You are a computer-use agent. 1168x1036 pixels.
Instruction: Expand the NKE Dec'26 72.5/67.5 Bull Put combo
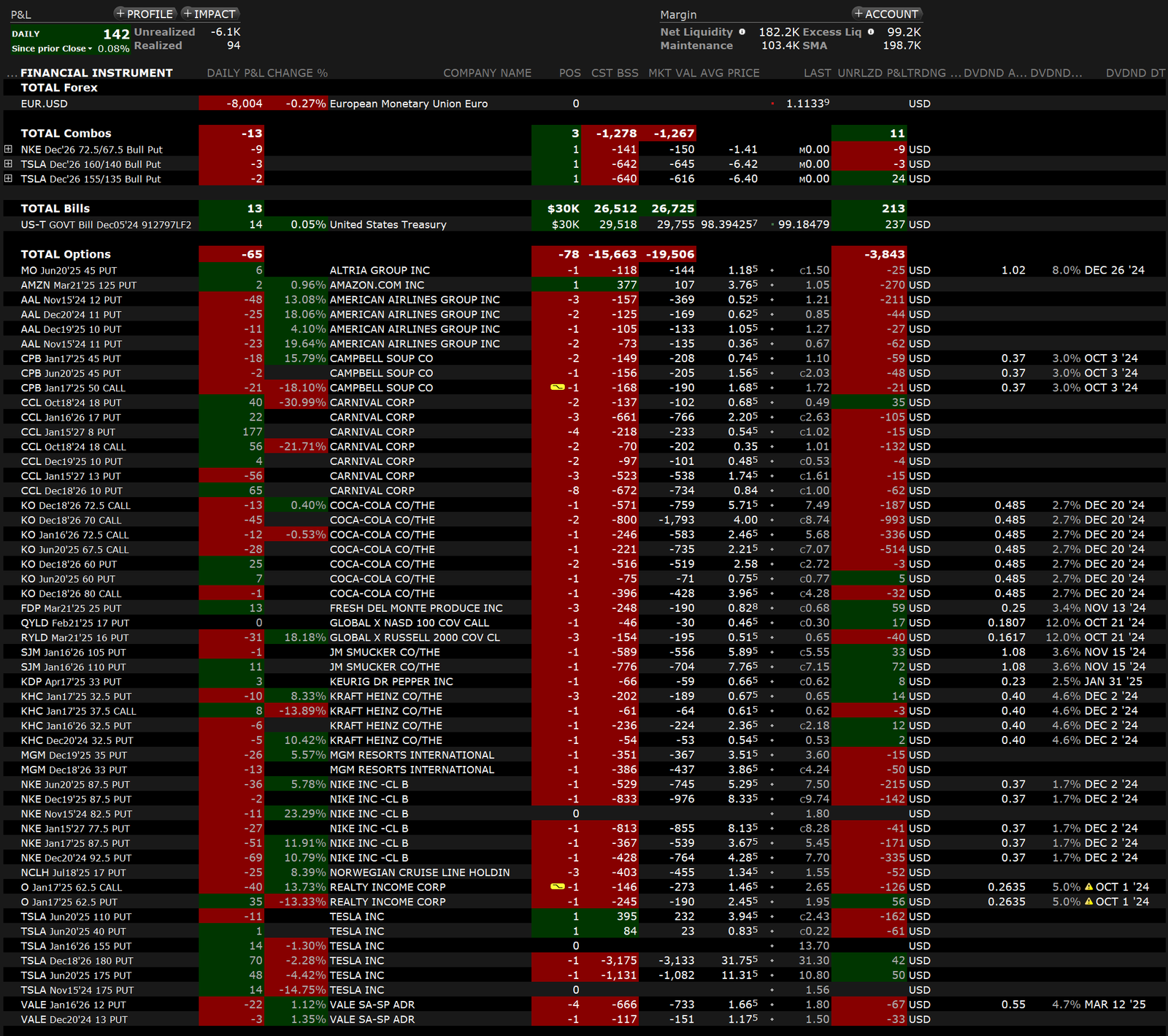click(8, 149)
